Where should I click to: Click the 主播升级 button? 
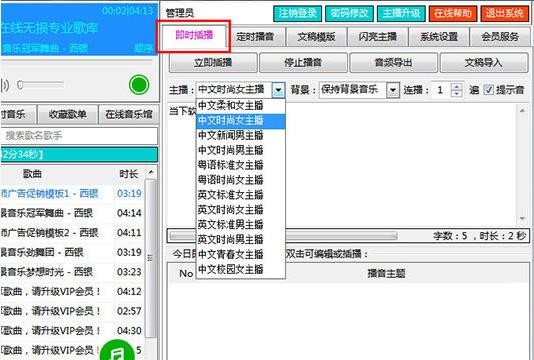click(x=402, y=14)
